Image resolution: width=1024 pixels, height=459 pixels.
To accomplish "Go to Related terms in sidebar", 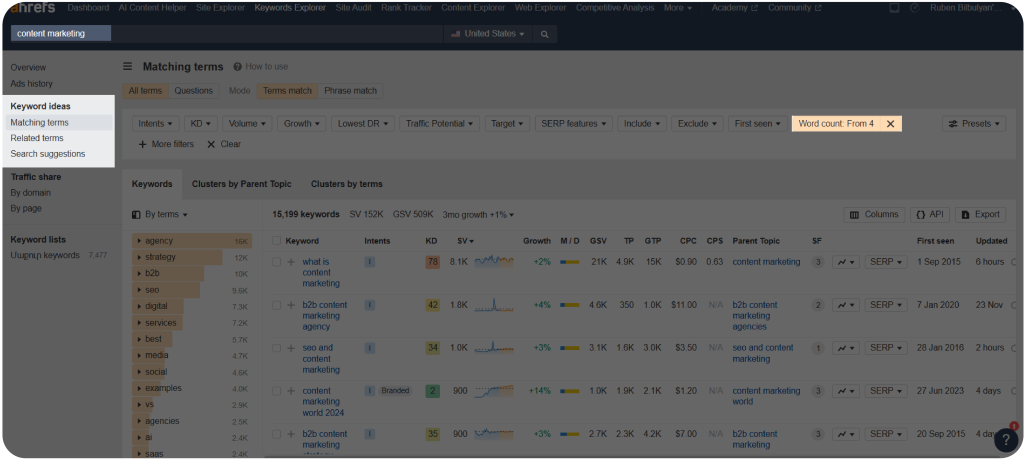I will tap(37, 138).
